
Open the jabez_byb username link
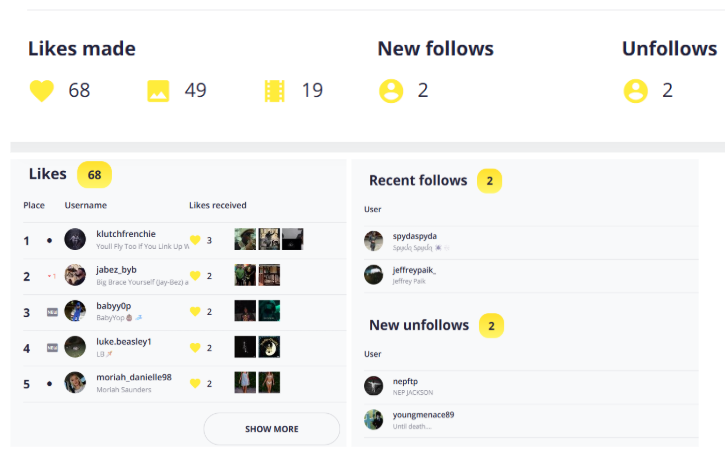click(x=117, y=270)
